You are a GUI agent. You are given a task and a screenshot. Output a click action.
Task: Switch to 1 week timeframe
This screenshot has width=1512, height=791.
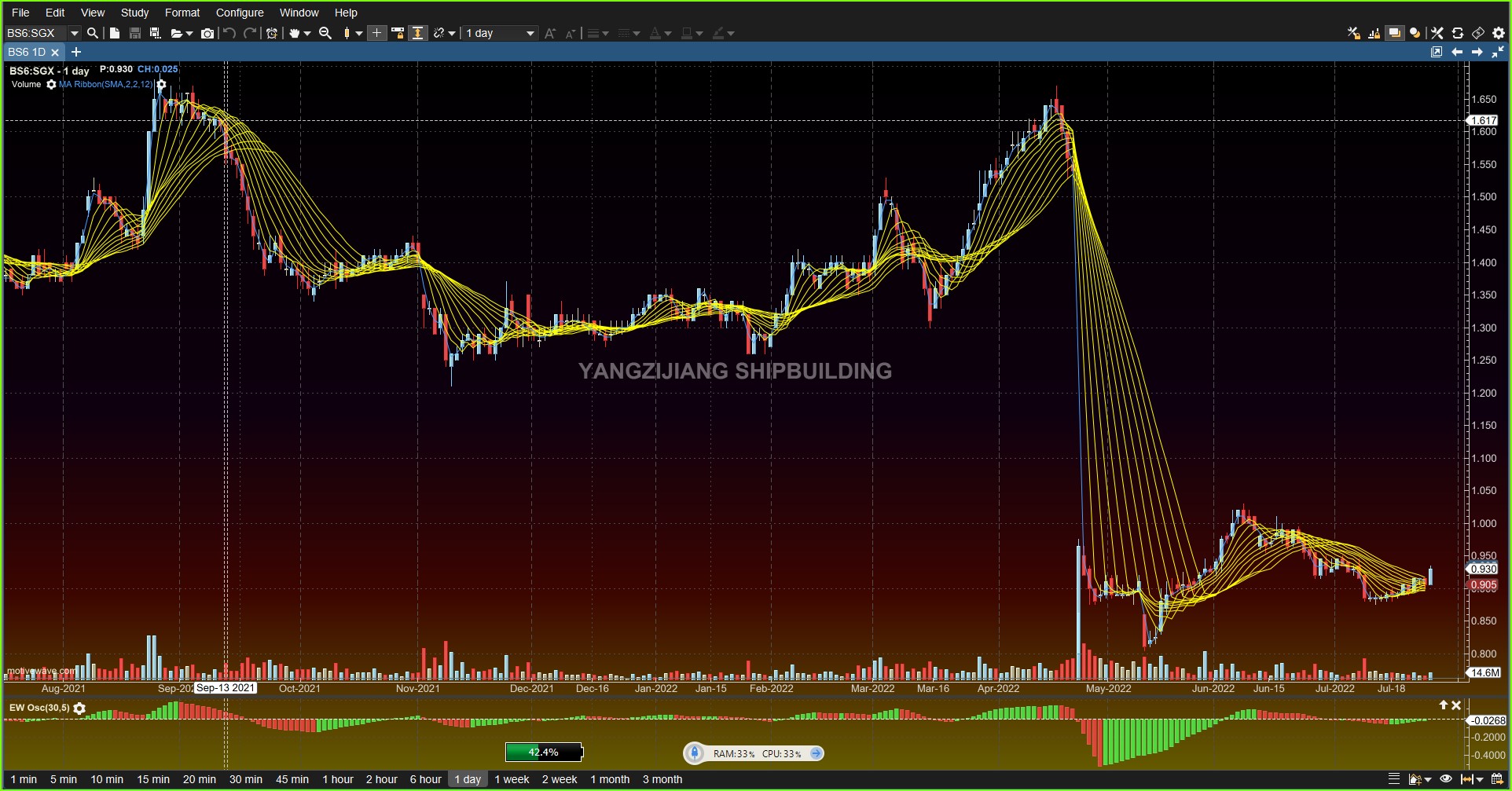coord(512,779)
